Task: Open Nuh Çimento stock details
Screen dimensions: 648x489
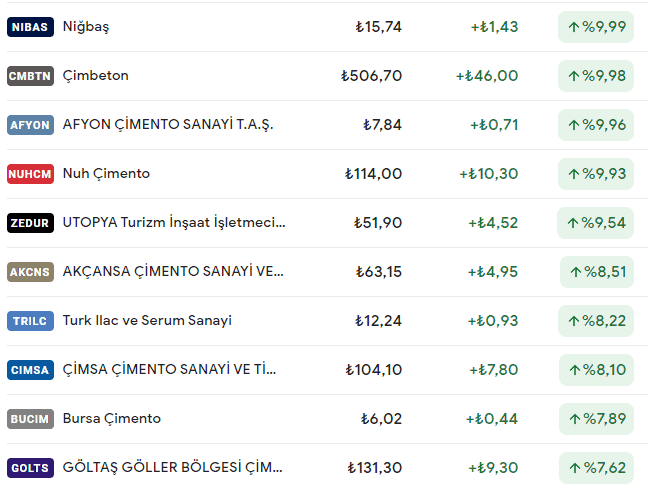Action: coord(106,174)
